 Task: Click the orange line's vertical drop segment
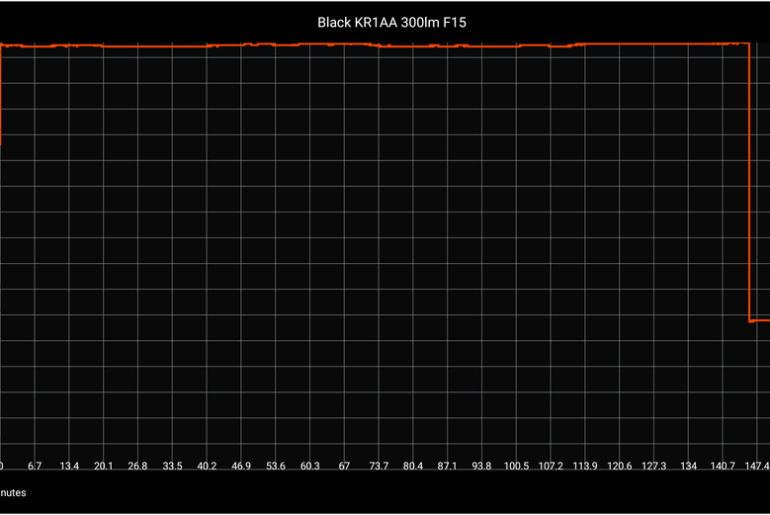point(749,182)
